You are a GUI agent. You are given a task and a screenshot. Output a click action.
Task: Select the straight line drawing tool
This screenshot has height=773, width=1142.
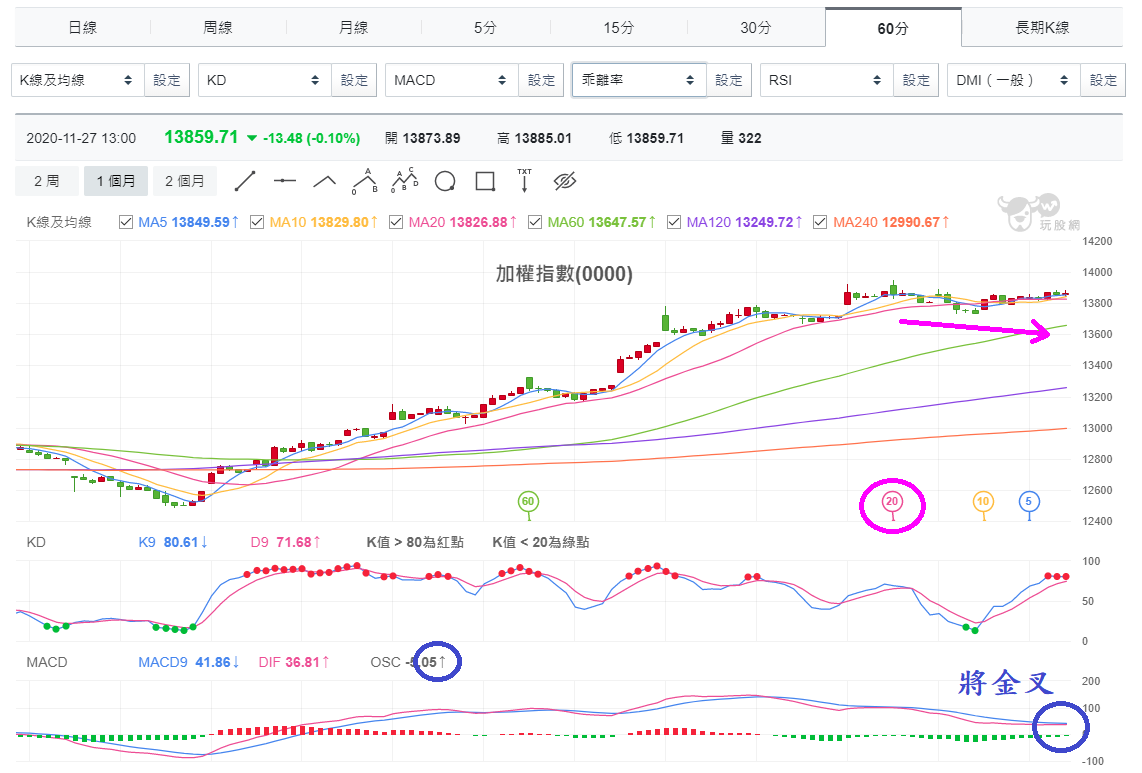245,181
